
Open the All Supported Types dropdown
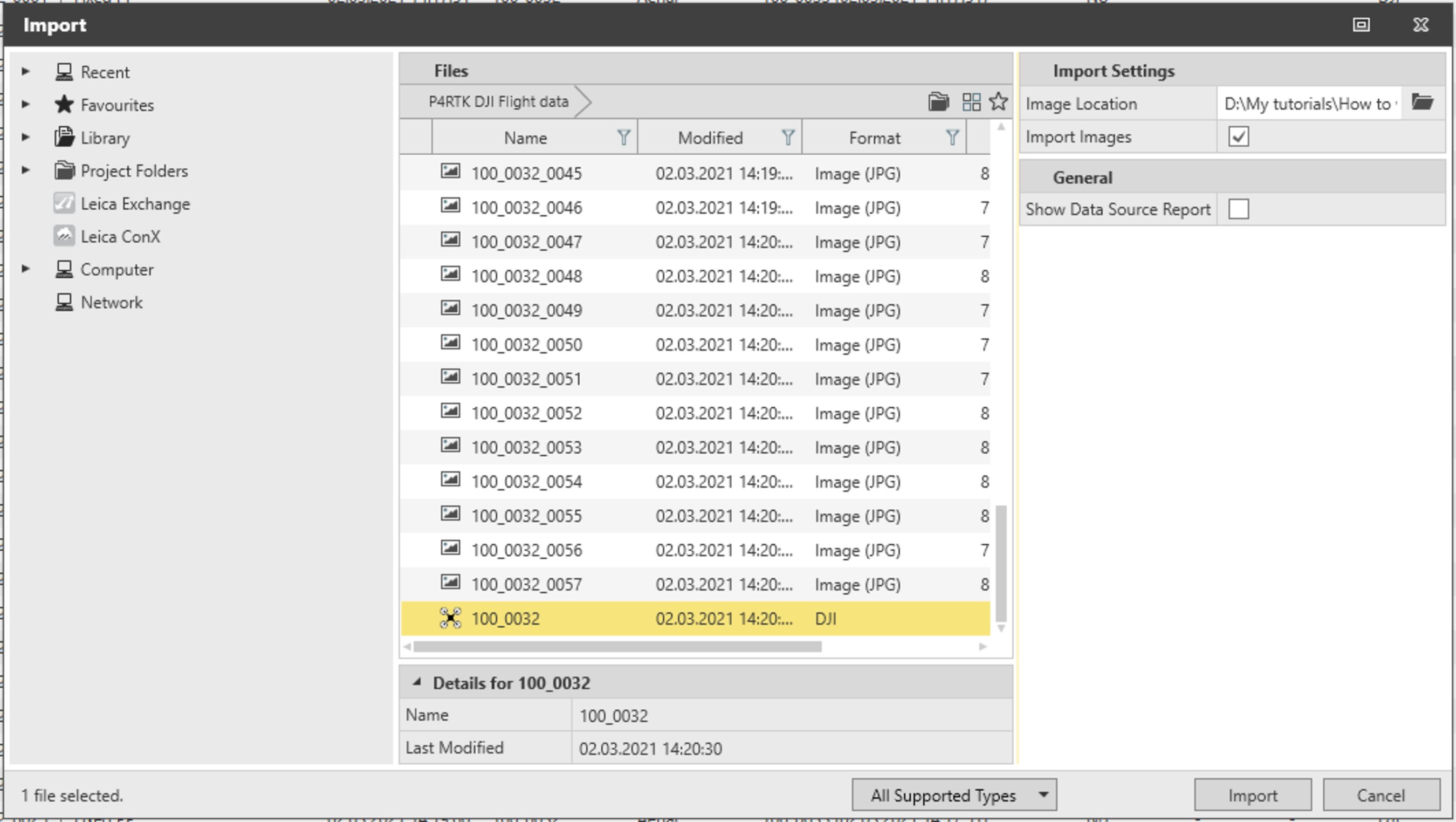click(x=954, y=795)
